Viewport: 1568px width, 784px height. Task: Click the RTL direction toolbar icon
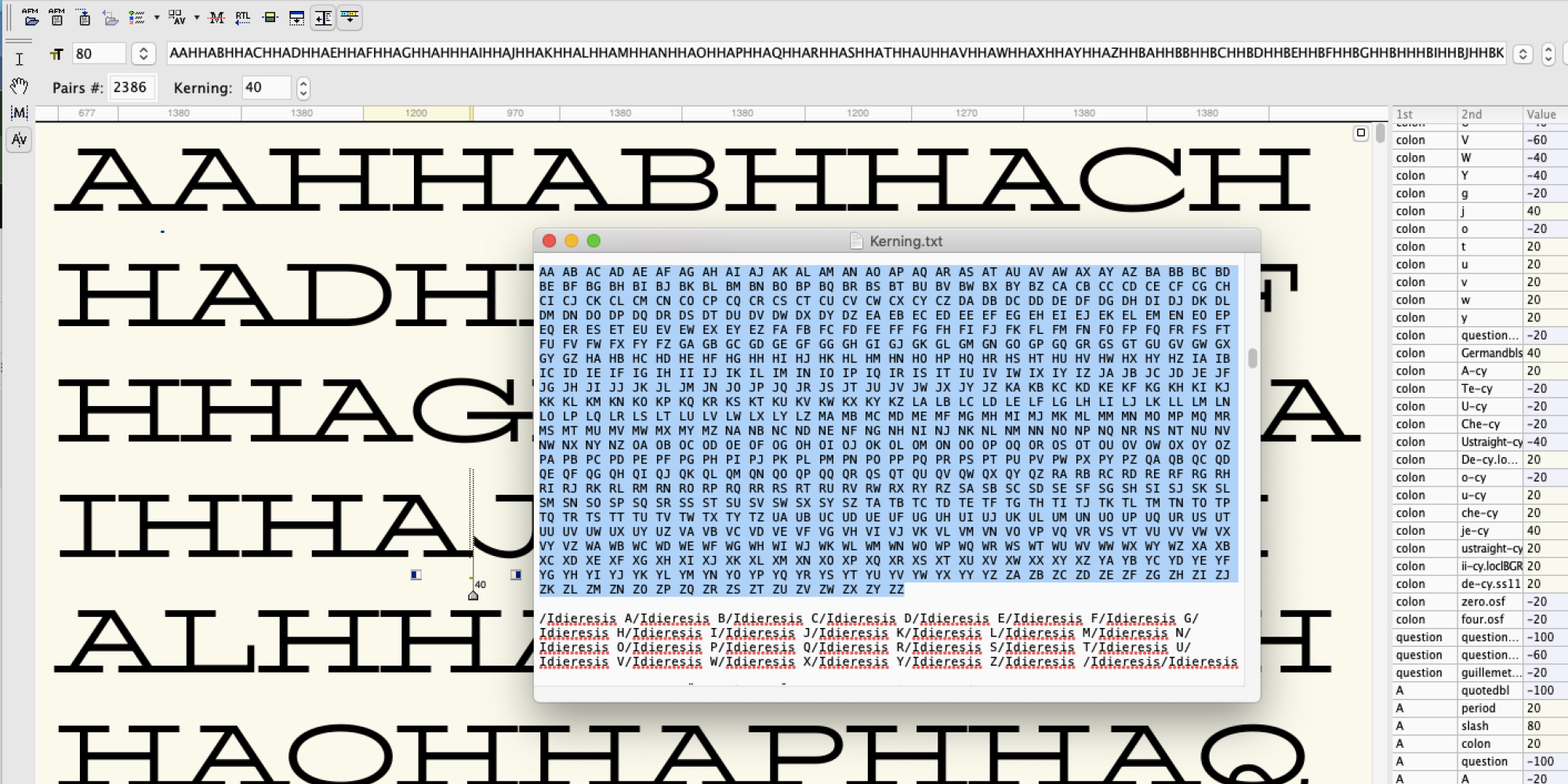pos(243,17)
